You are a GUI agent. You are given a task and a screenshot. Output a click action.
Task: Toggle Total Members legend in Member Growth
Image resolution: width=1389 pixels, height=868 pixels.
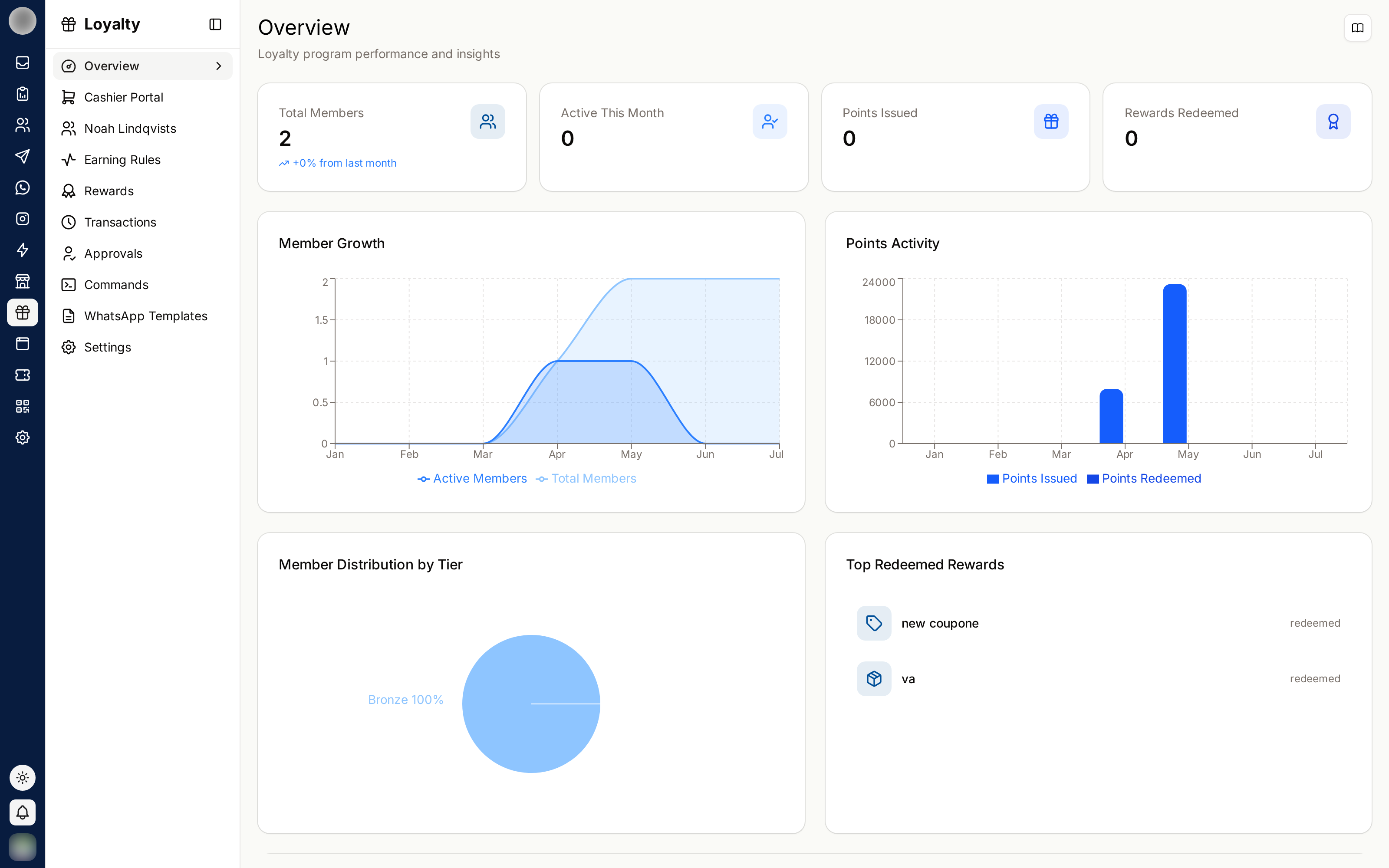pos(586,479)
